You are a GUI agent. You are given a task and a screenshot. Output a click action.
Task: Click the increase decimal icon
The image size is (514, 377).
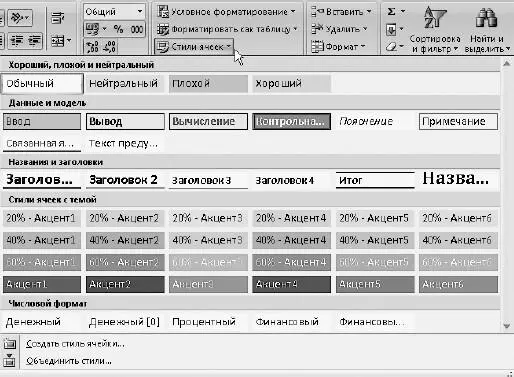point(92,47)
